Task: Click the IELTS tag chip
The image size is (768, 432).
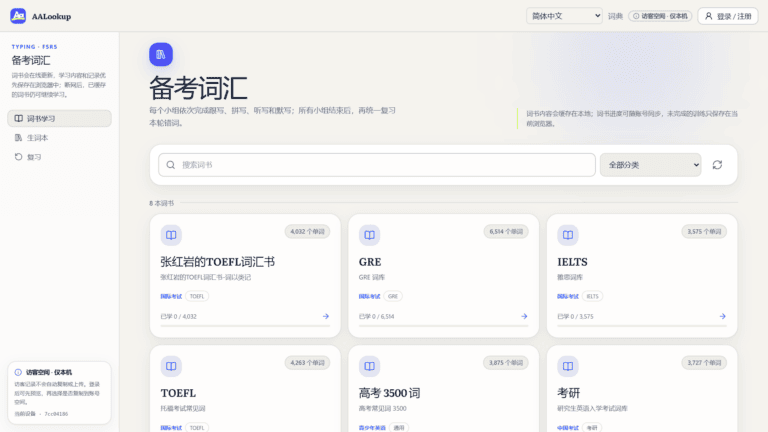Action: coord(593,296)
